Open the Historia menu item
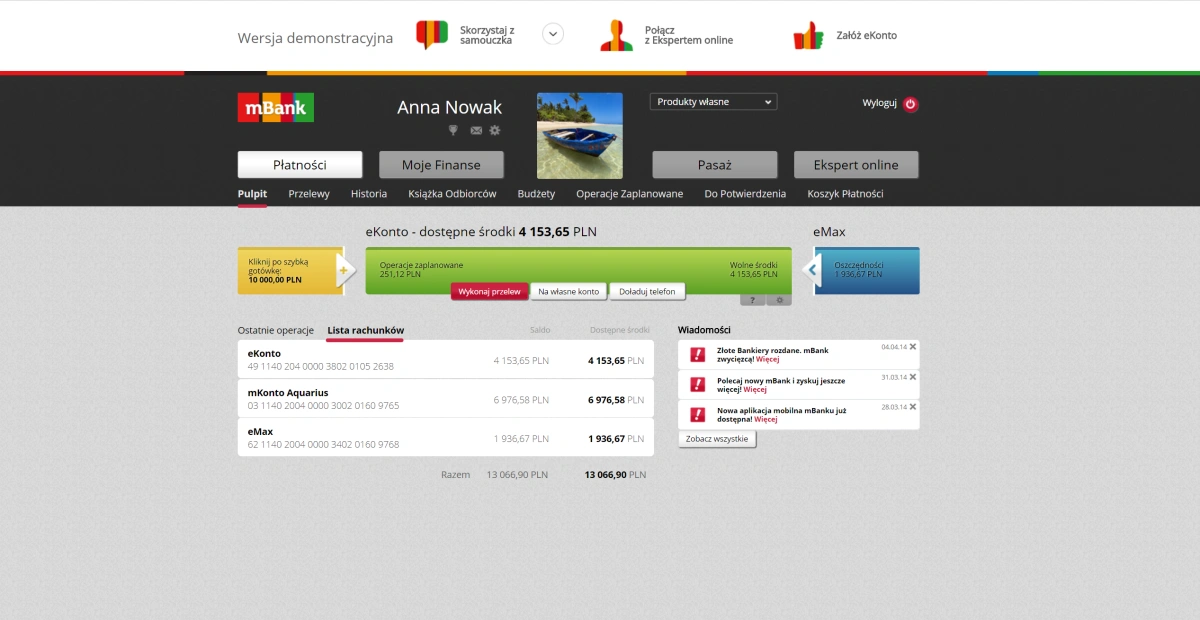Screen dimensions: 1200x620 369,194
